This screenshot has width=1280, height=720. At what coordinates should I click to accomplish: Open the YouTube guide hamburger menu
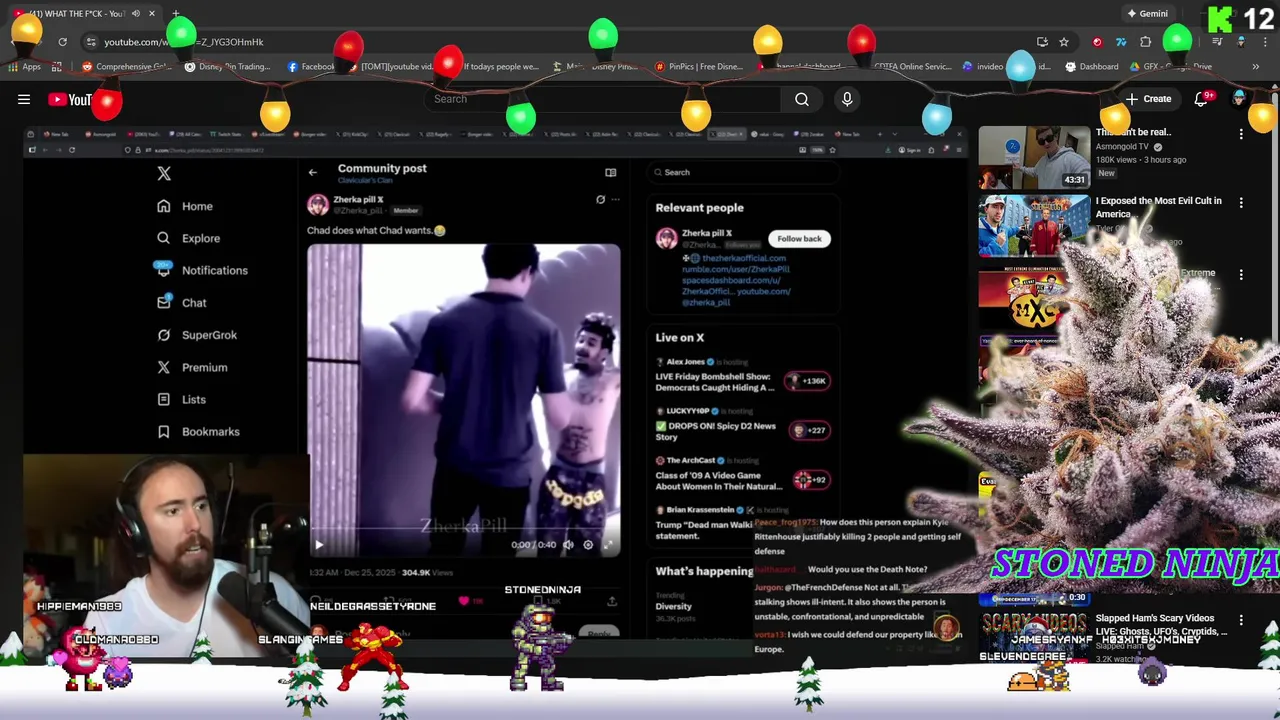tap(24, 99)
